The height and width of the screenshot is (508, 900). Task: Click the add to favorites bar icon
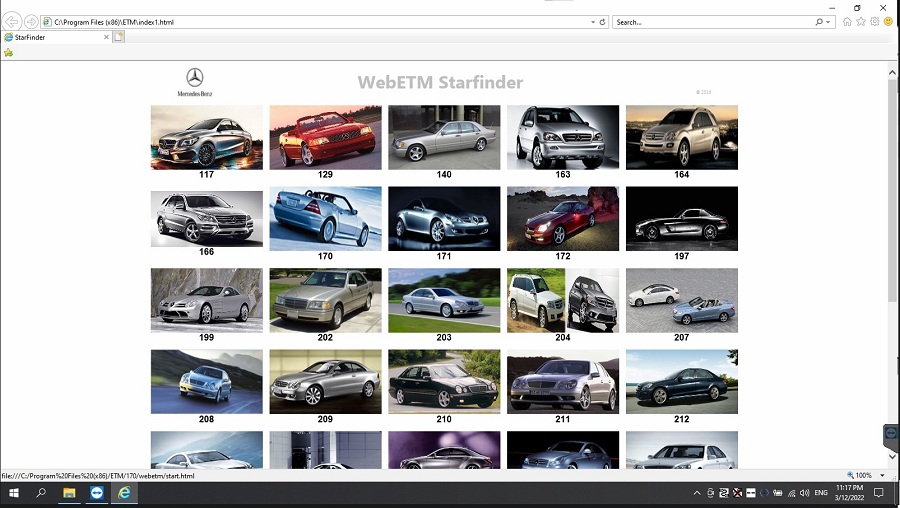pyautogui.click(x=8, y=52)
